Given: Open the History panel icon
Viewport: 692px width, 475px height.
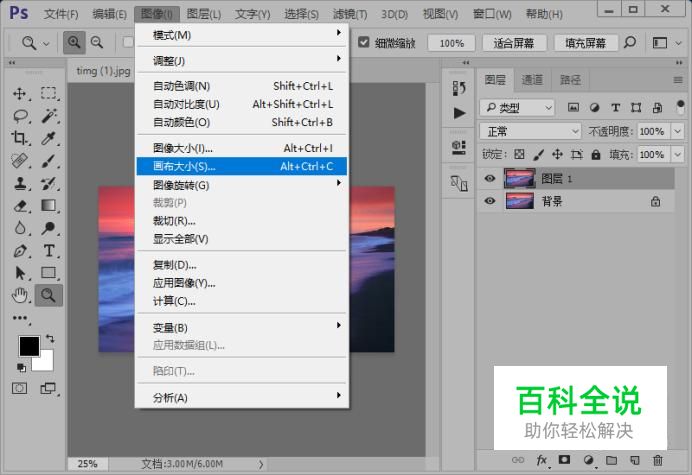Looking at the screenshot, I should pyautogui.click(x=459, y=88).
